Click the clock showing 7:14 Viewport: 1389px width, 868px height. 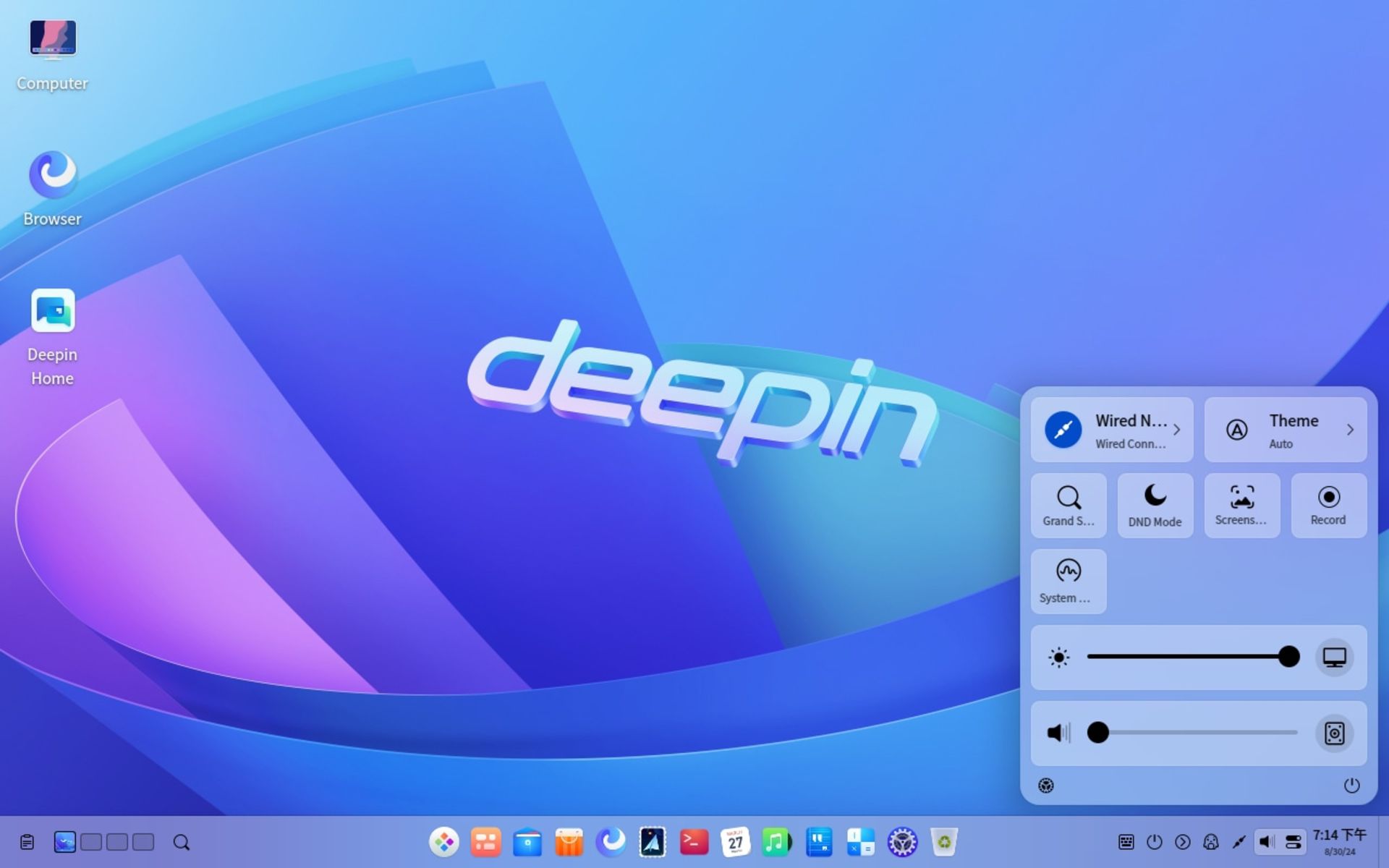1340,842
